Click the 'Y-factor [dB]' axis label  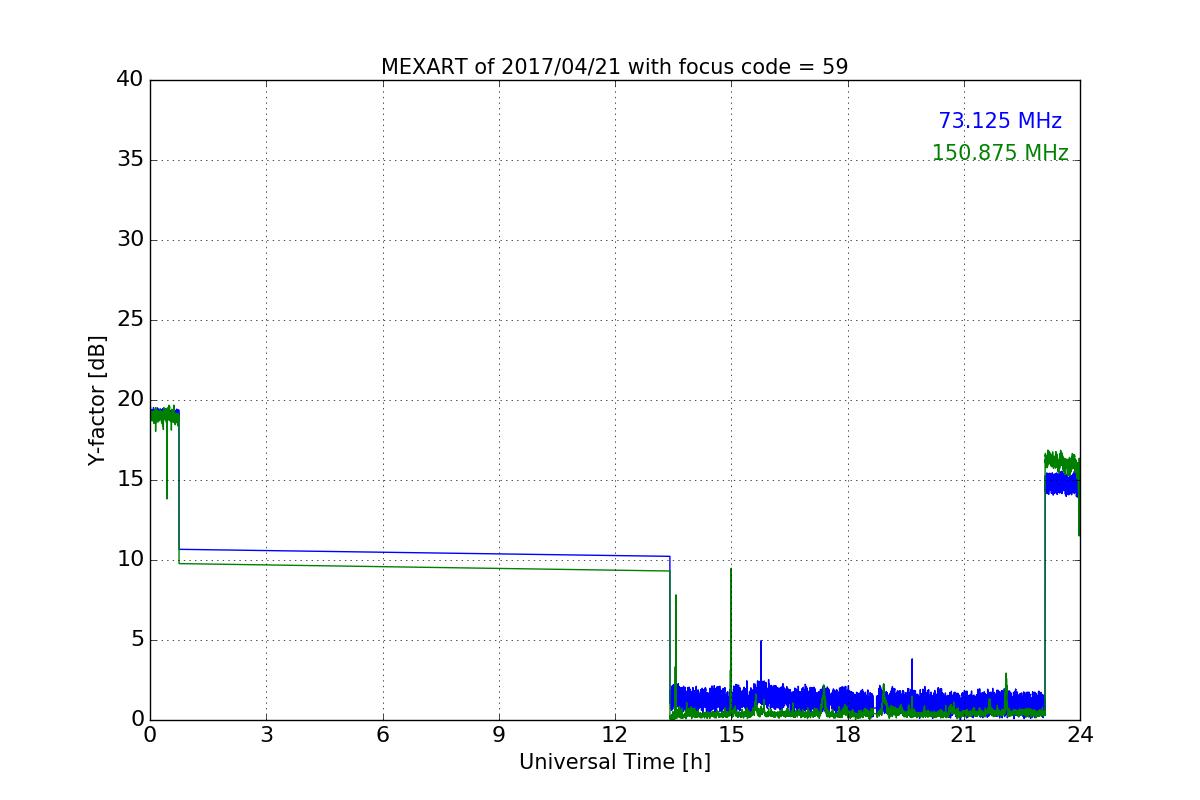(x=97, y=400)
